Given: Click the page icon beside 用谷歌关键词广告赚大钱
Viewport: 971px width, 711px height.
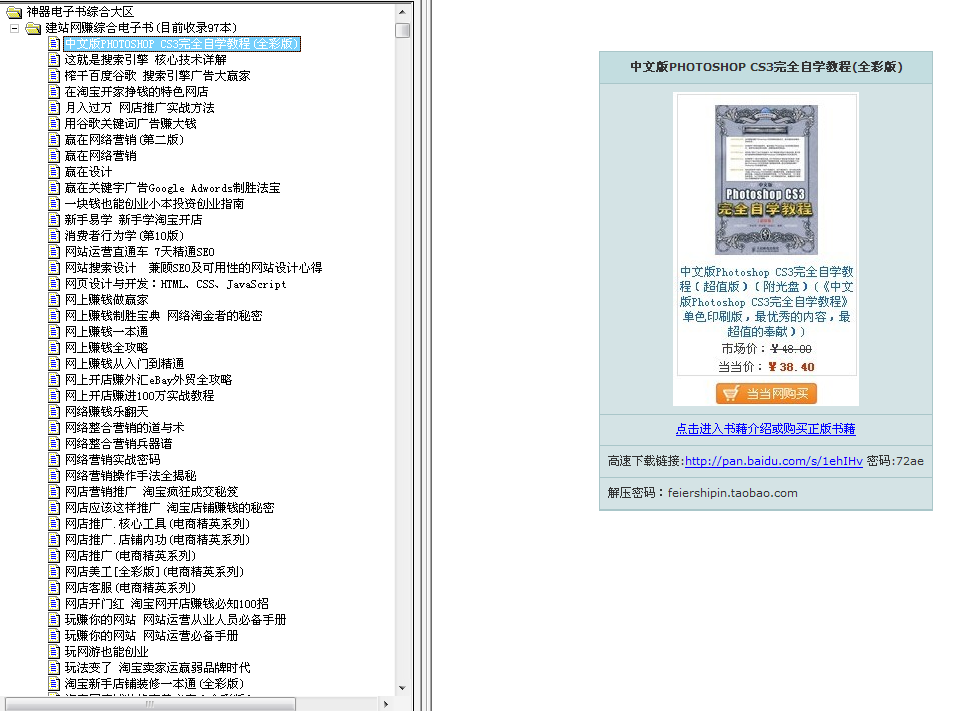Looking at the screenshot, I should pos(54,124).
